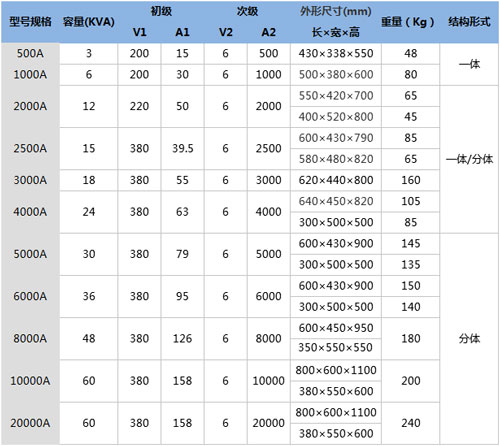Image resolution: width=500 pixels, height=446 pixels.
Task: Click the 500×380×600 dimension cell
Action: pyautogui.click(x=336, y=74)
